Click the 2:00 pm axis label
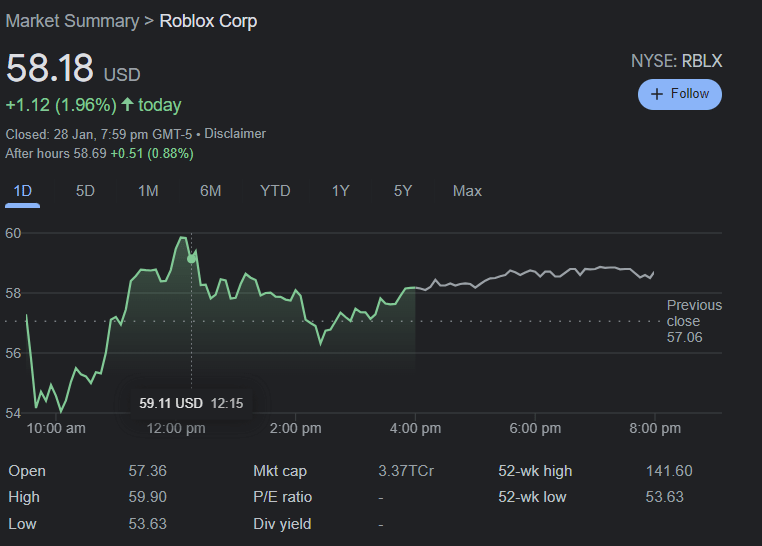 click(295, 428)
